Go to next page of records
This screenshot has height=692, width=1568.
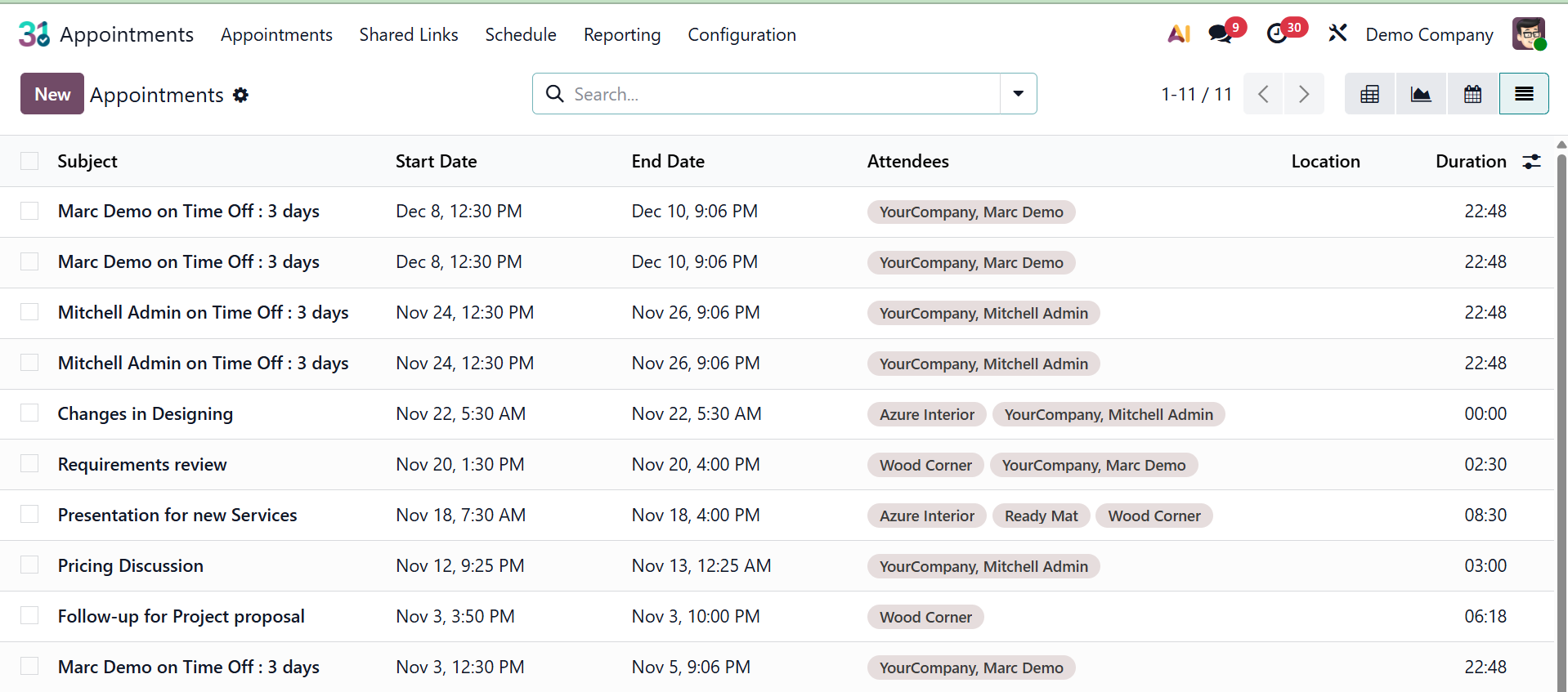click(1303, 94)
